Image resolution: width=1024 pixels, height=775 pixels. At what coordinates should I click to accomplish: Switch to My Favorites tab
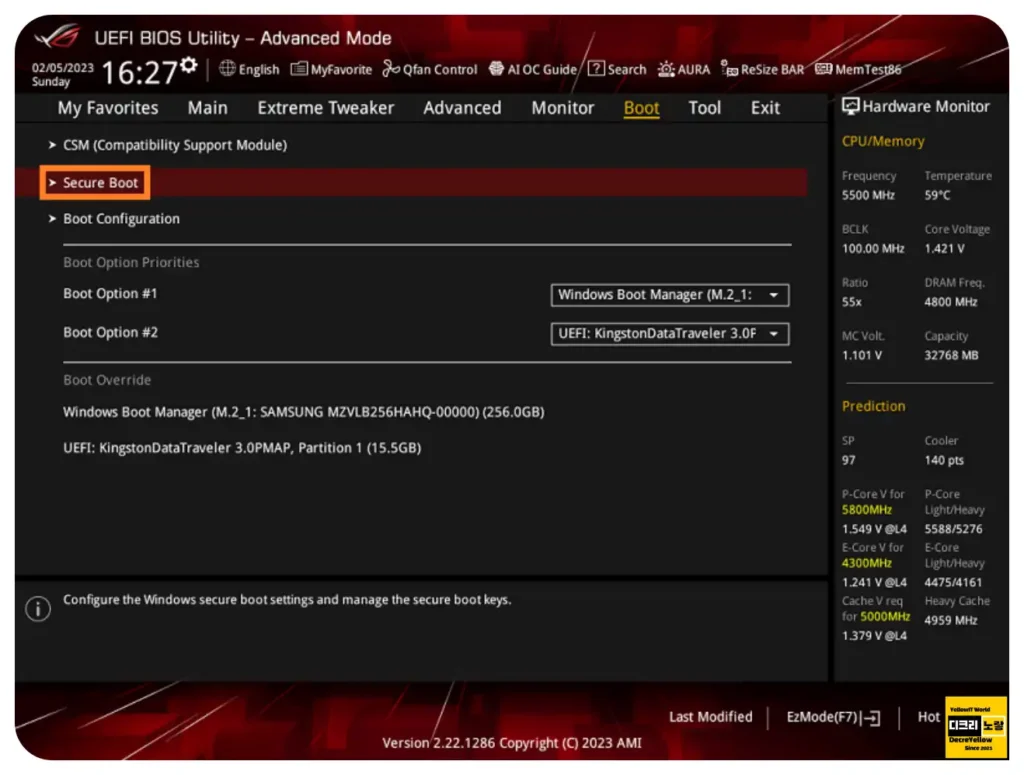[108, 108]
